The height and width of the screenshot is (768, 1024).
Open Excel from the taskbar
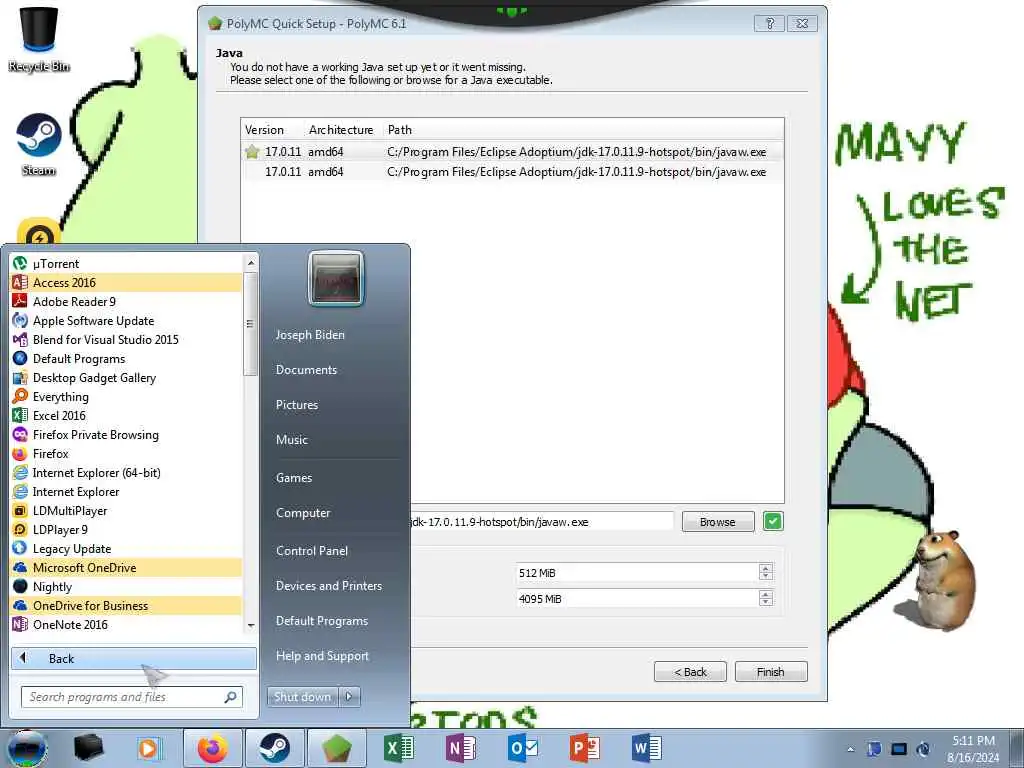click(x=398, y=748)
